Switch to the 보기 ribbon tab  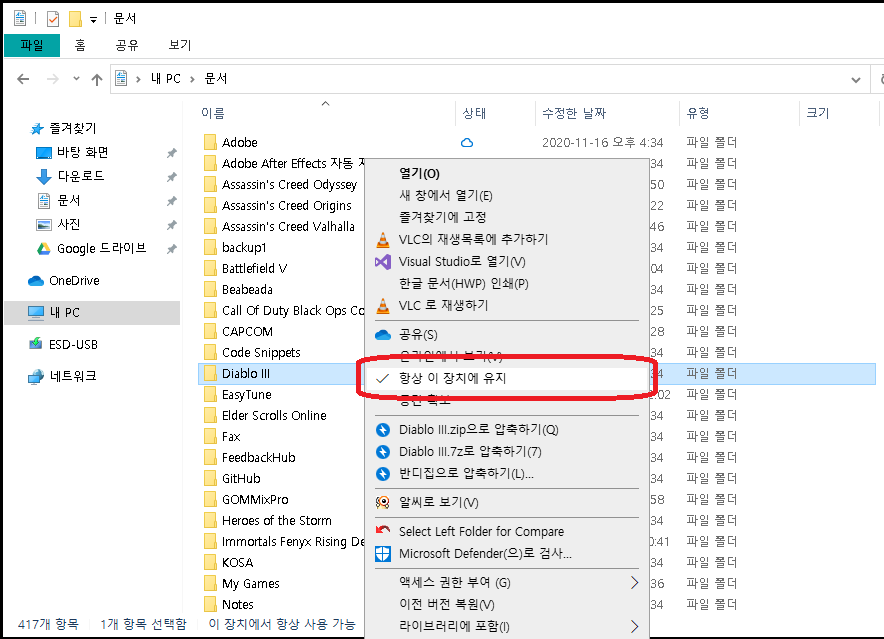pyautogui.click(x=180, y=45)
